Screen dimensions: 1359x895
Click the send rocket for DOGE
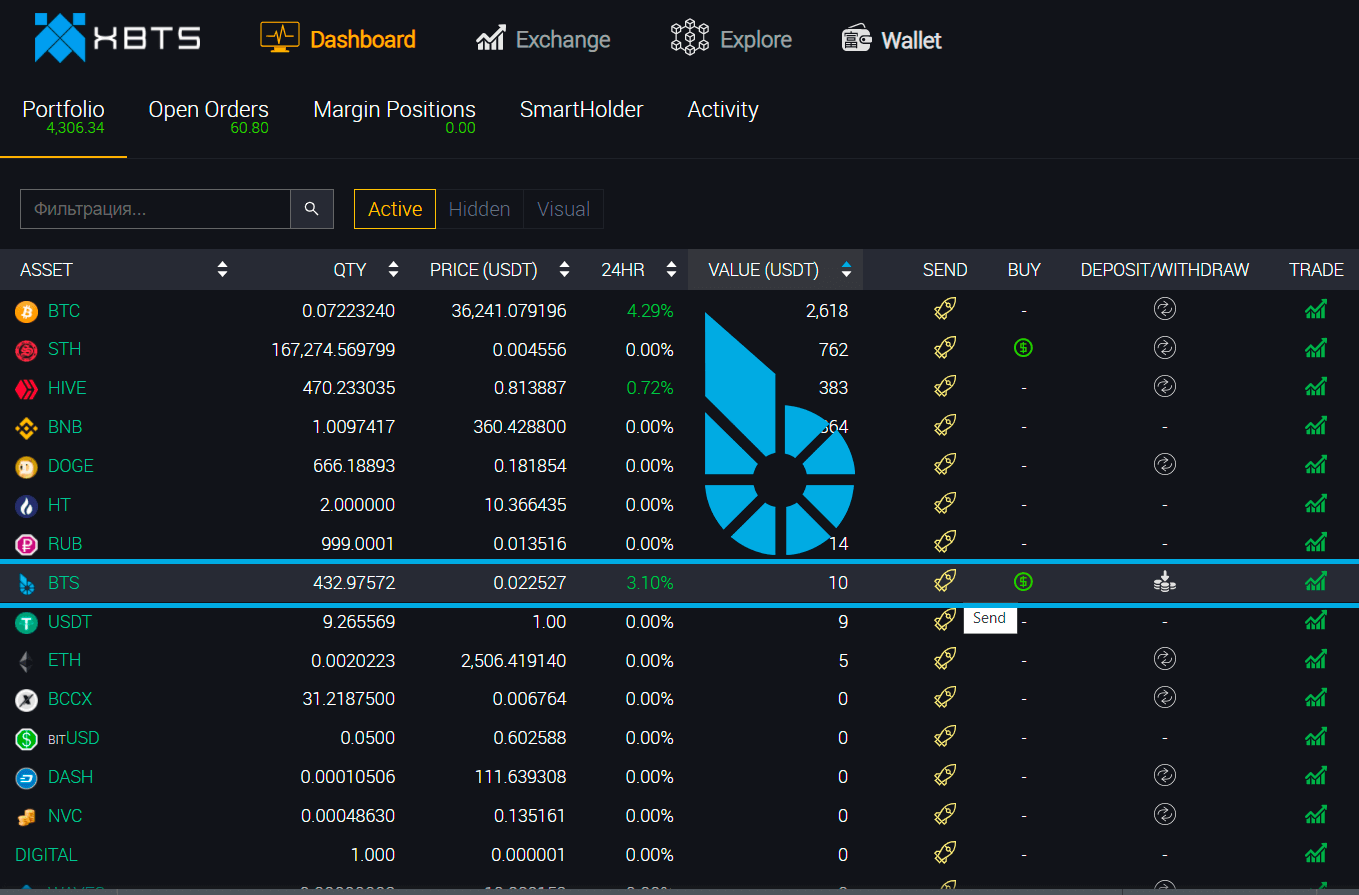click(945, 465)
